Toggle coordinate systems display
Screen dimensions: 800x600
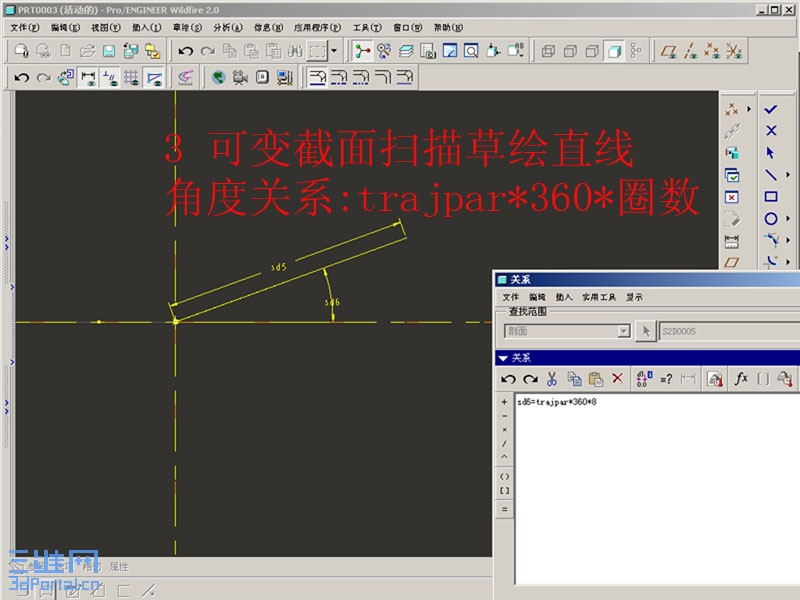click(x=734, y=51)
